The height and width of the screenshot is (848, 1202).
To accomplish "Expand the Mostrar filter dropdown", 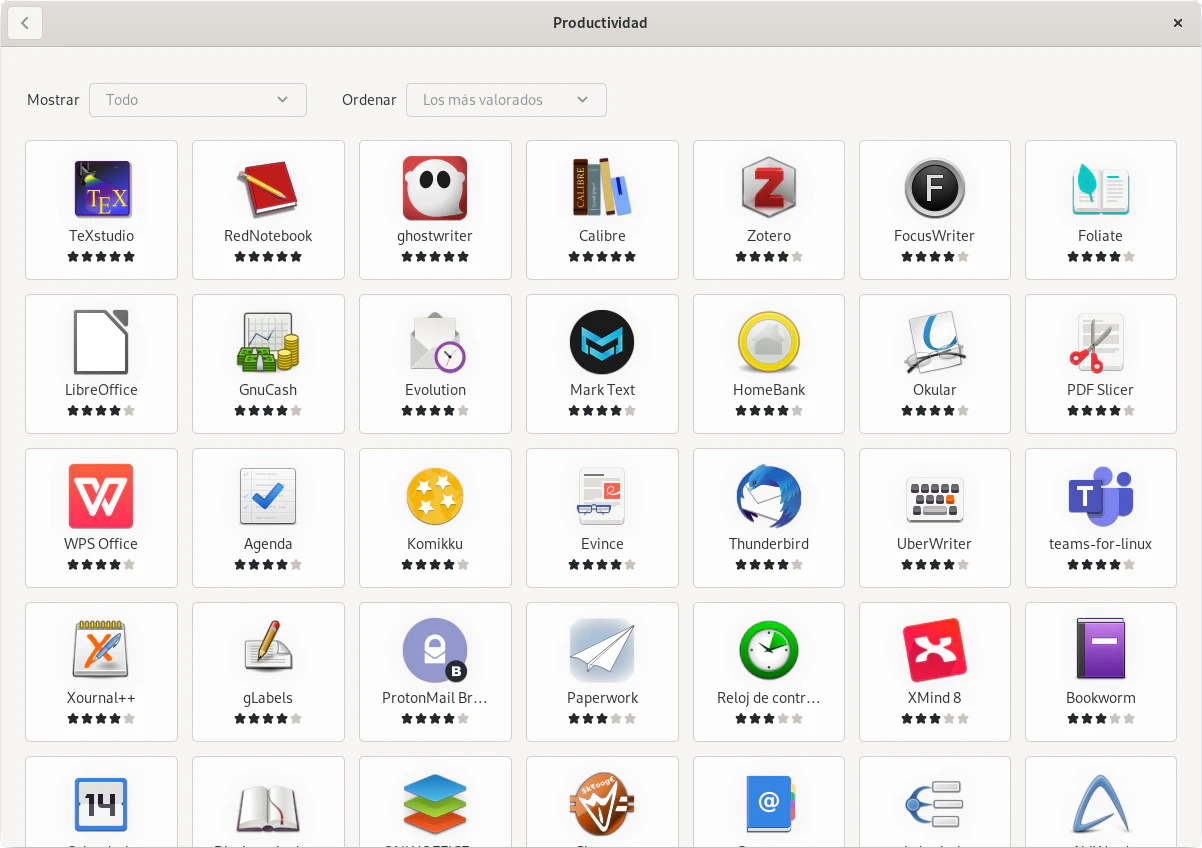I will click(x=198, y=100).
